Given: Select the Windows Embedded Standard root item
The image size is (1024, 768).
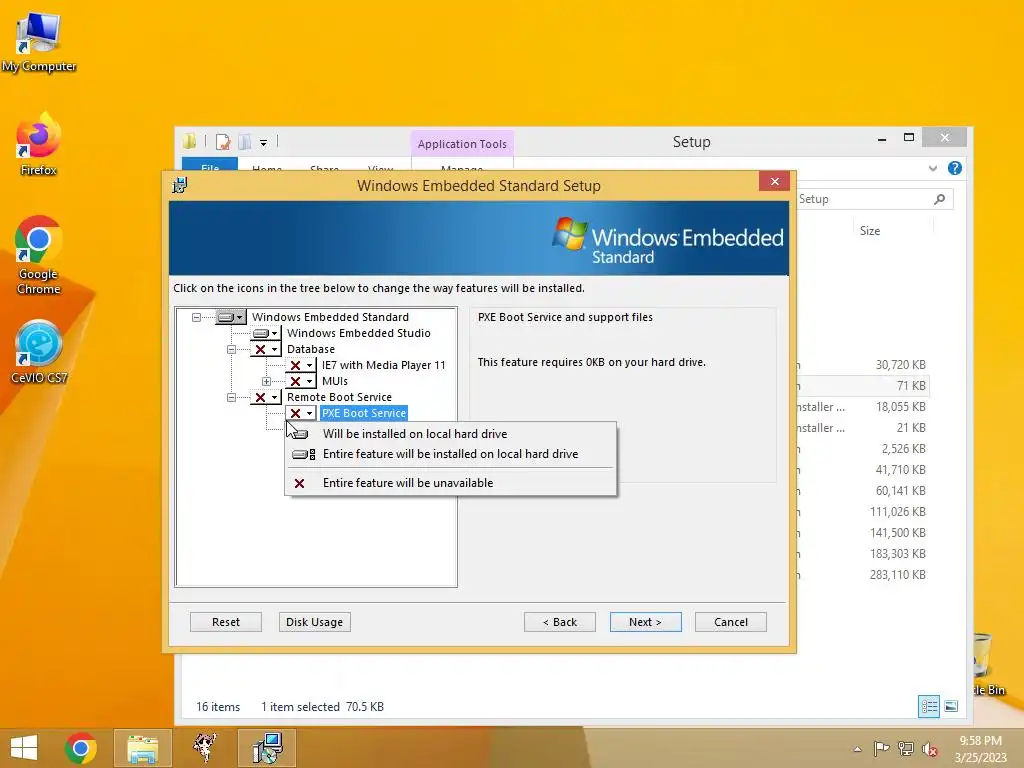Looking at the screenshot, I should (x=330, y=317).
